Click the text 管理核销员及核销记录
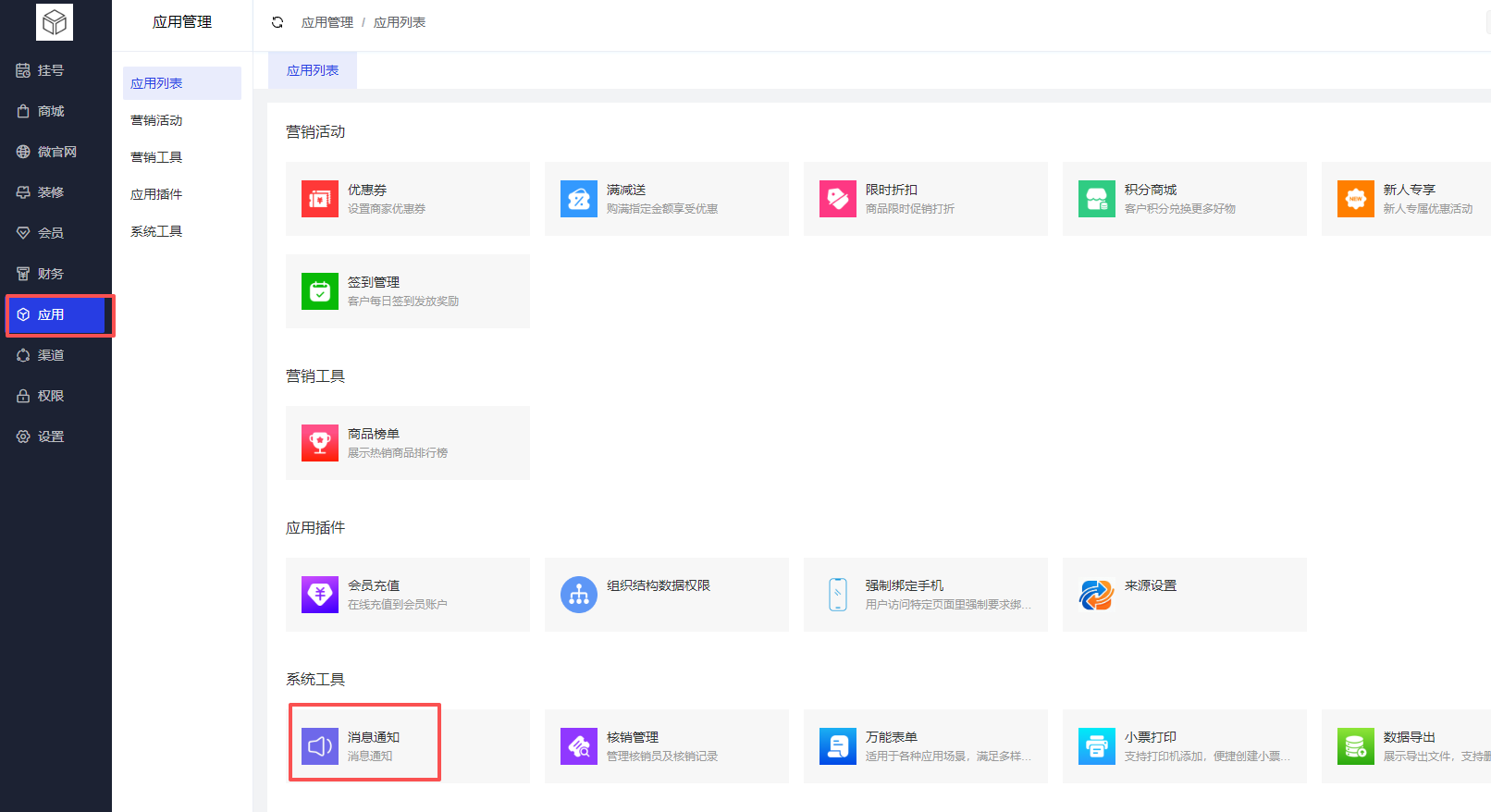Image resolution: width=1491 pixels, height=812 pixels. [x=662, y=757]
